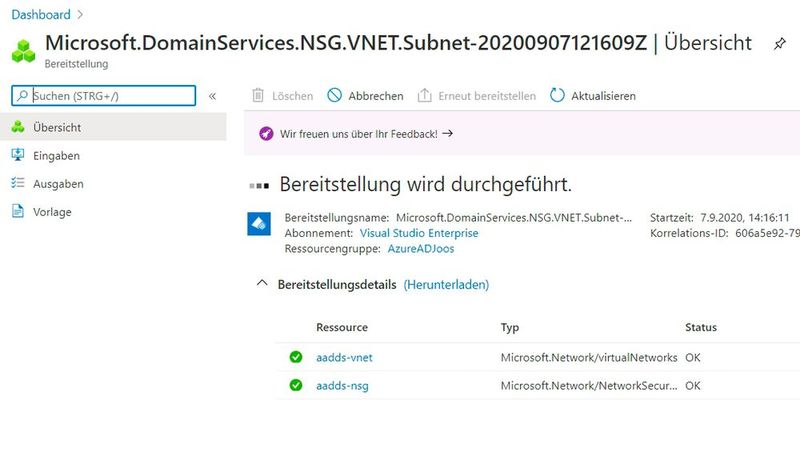Click the Status column header
This screenshot has width=800, height=452.
click(701, 328)
